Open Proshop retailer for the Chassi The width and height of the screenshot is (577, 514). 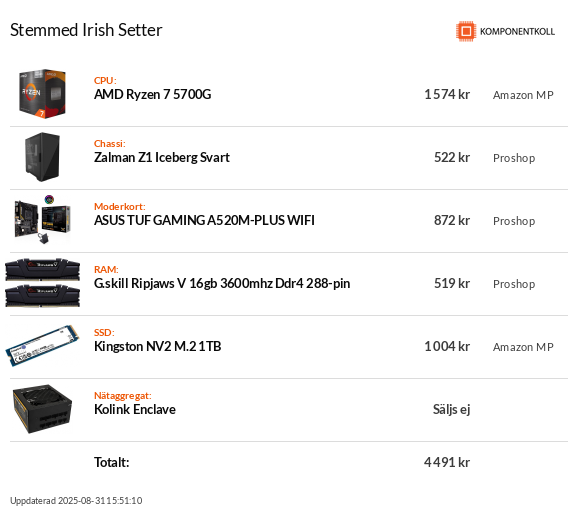pyautogui.click(x=514, y=158)
